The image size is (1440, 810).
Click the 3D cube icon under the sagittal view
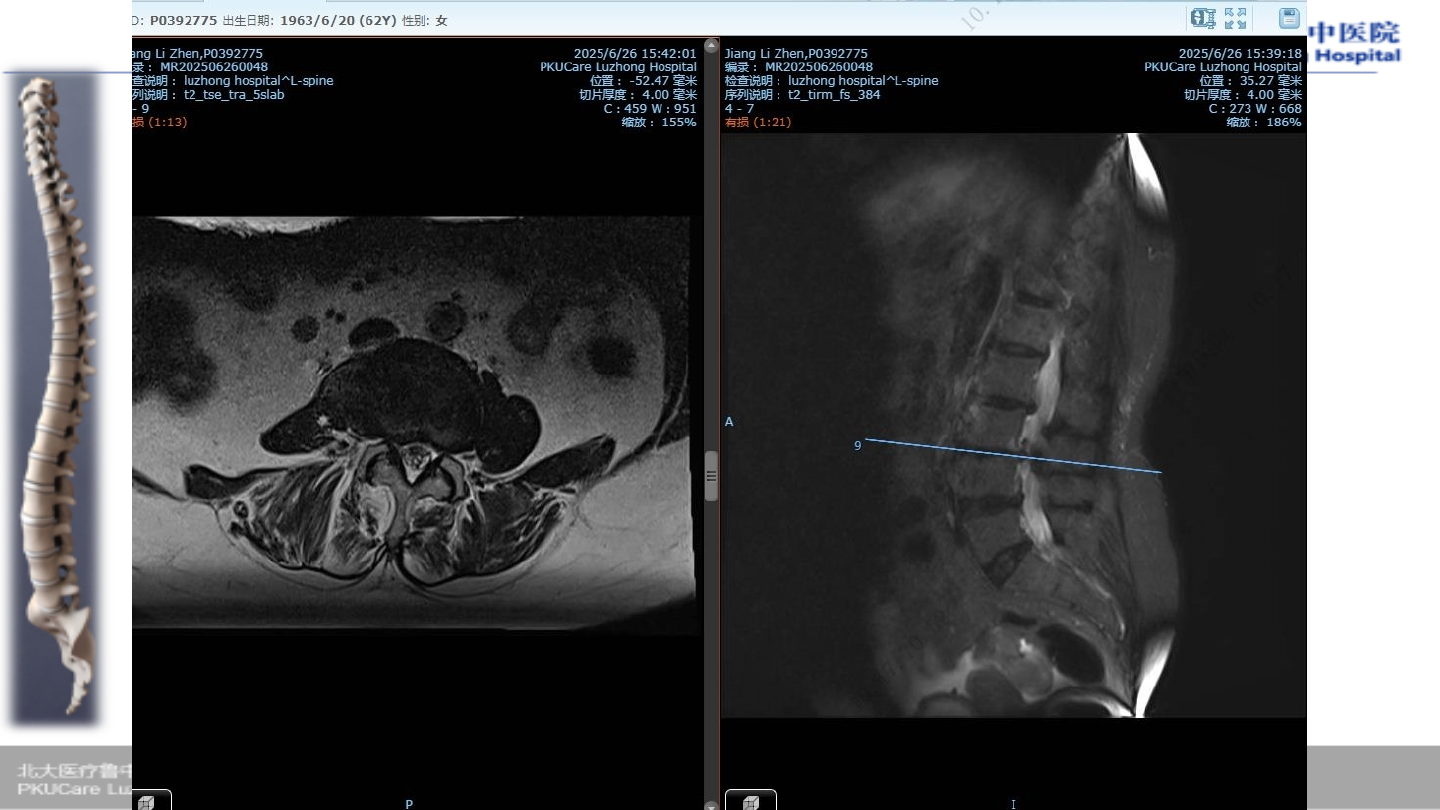[750, 801]
